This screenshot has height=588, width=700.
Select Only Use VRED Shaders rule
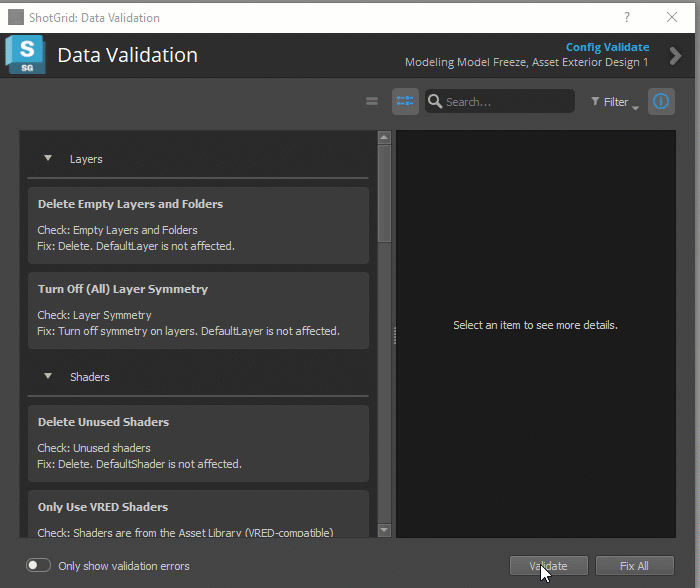198,514
